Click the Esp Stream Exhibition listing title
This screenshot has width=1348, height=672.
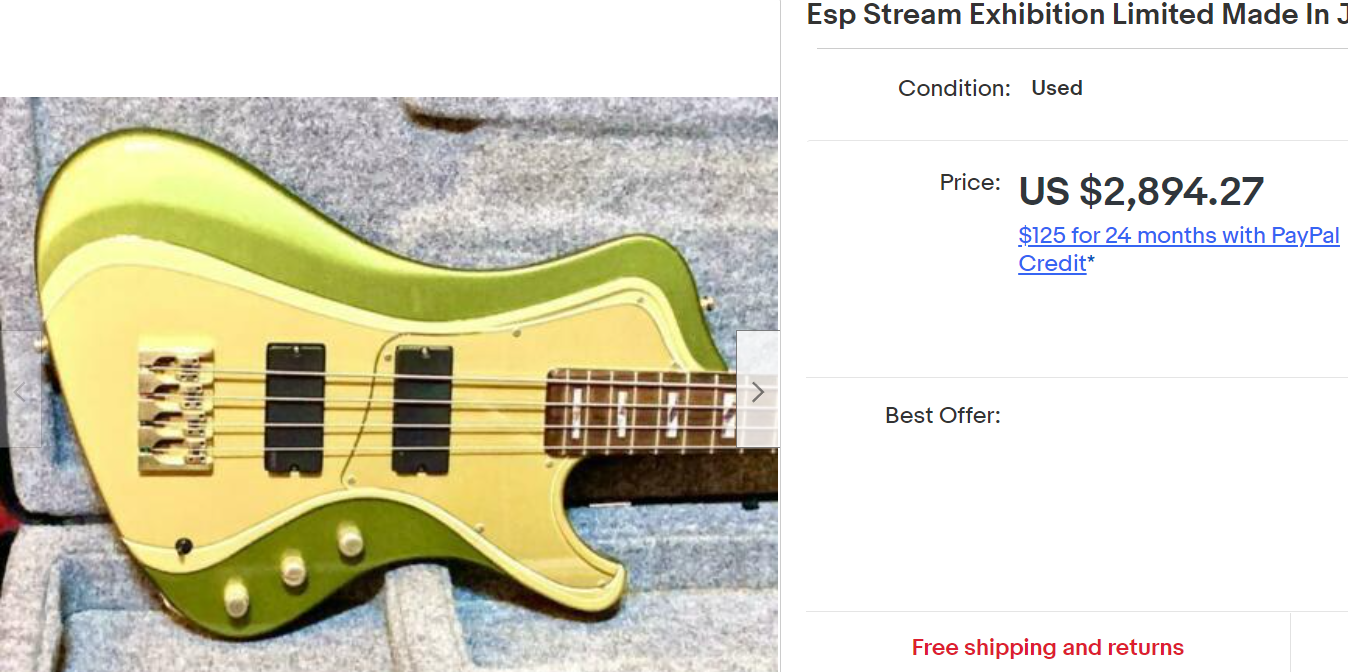1077,15
